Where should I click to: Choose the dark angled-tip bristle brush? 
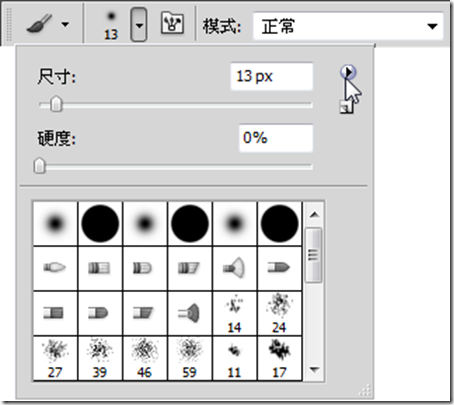pyautogui.click(x=145, y=313)
